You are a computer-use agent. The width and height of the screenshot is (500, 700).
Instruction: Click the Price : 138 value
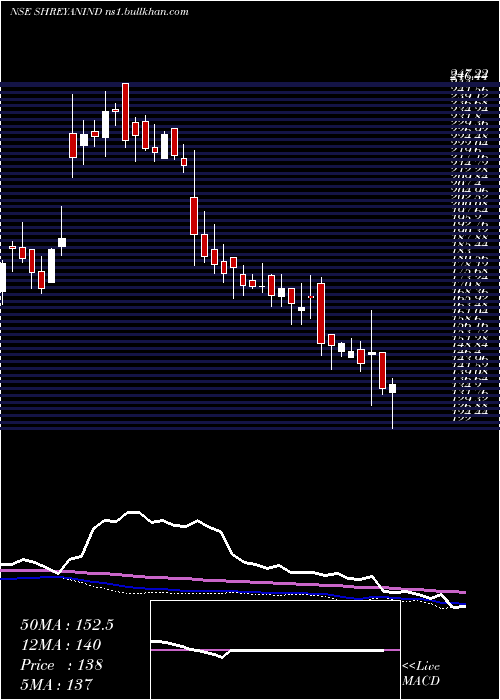coord(62,665)
